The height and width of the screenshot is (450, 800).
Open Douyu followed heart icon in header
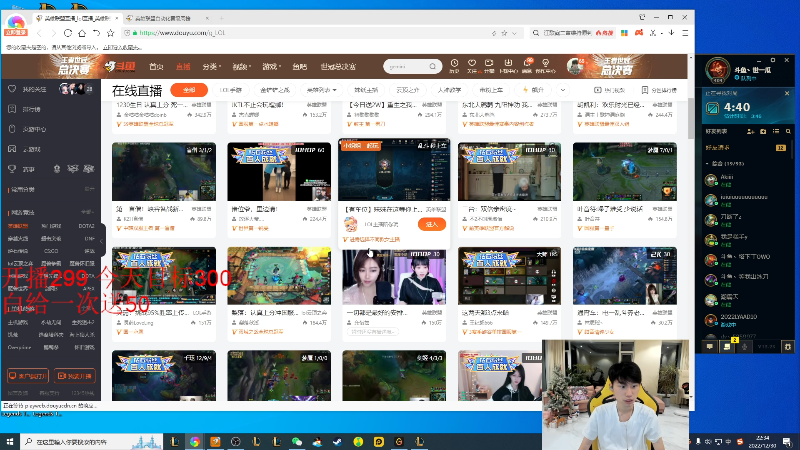pyautogui.click(x=472, y=66)
